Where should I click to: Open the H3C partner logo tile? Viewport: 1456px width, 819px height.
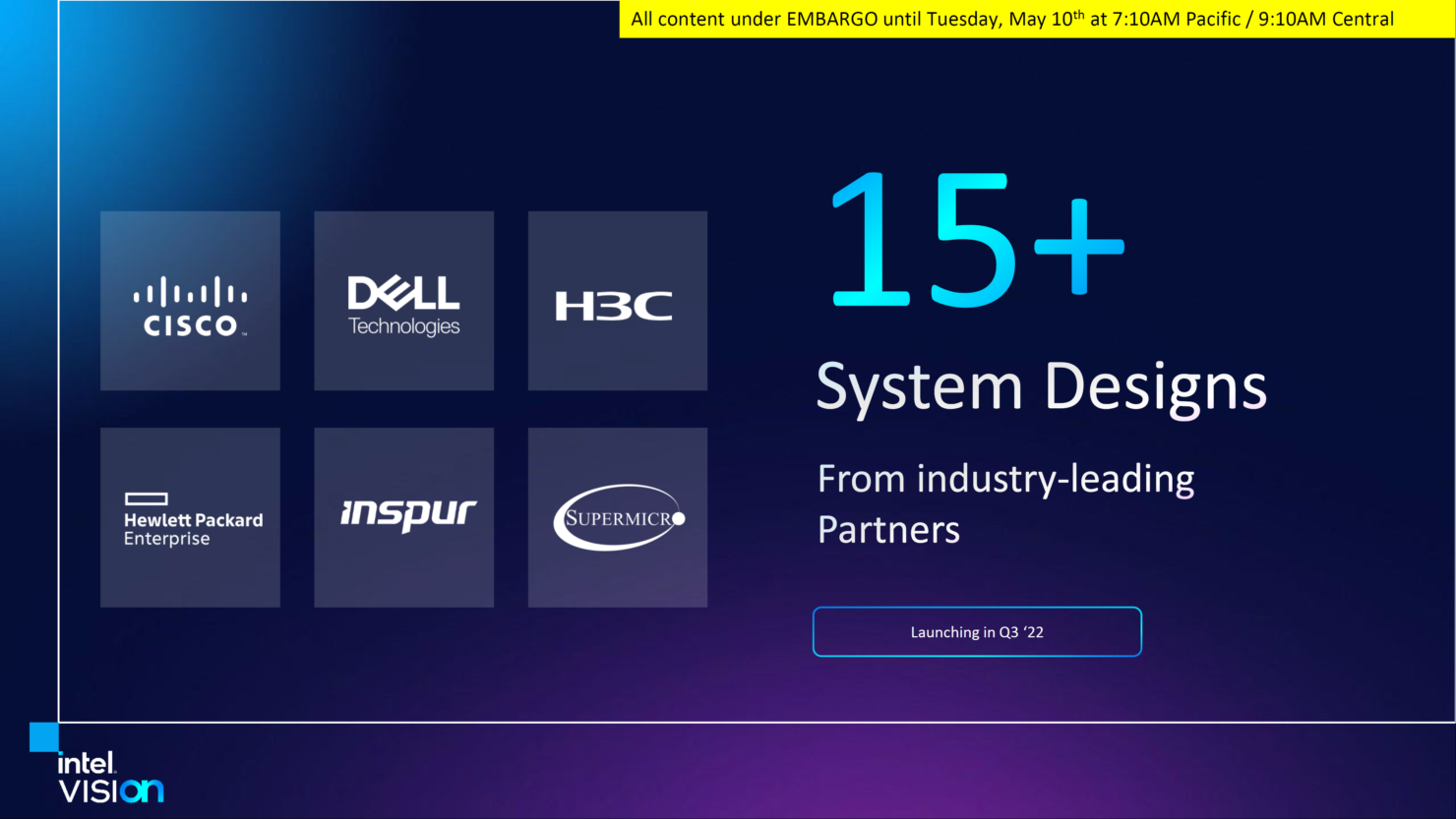coord(617,301)
